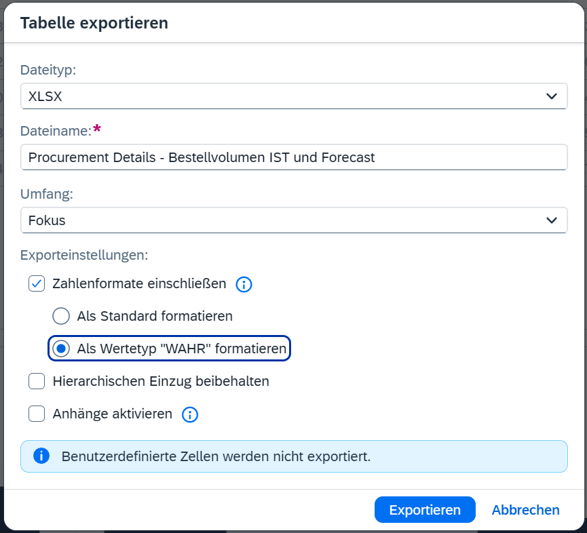Viewport: 587px width, 533px height.
Task: Enable the Hierarchischen Einzug beibehalten checkbox
Action: pos(36,381)
